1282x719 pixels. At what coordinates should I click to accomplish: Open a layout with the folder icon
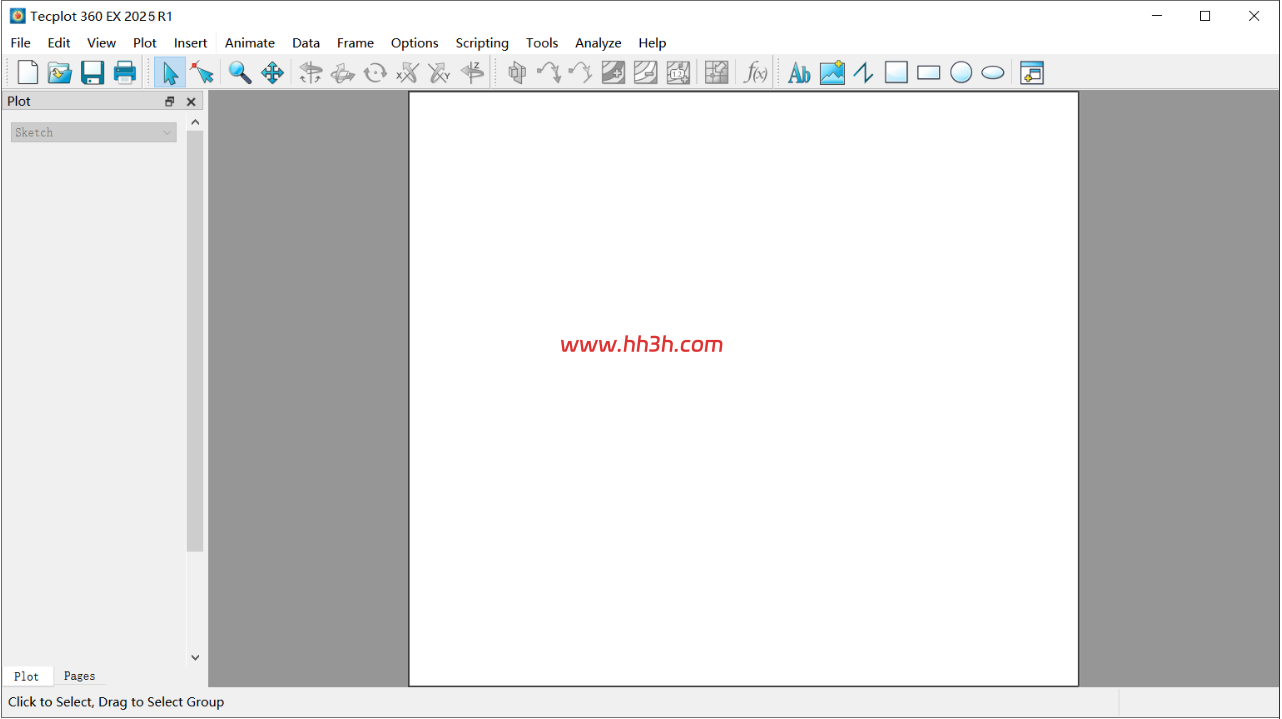tap(60, 72)
